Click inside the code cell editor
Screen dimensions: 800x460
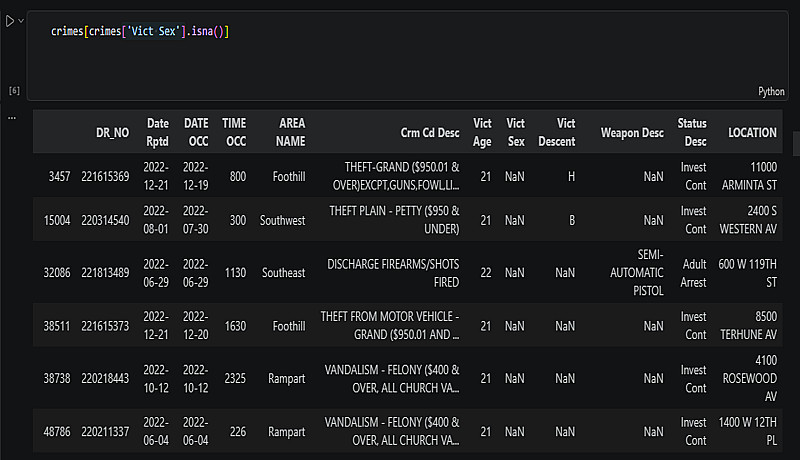pyautogui.click(x=407, y=56)
